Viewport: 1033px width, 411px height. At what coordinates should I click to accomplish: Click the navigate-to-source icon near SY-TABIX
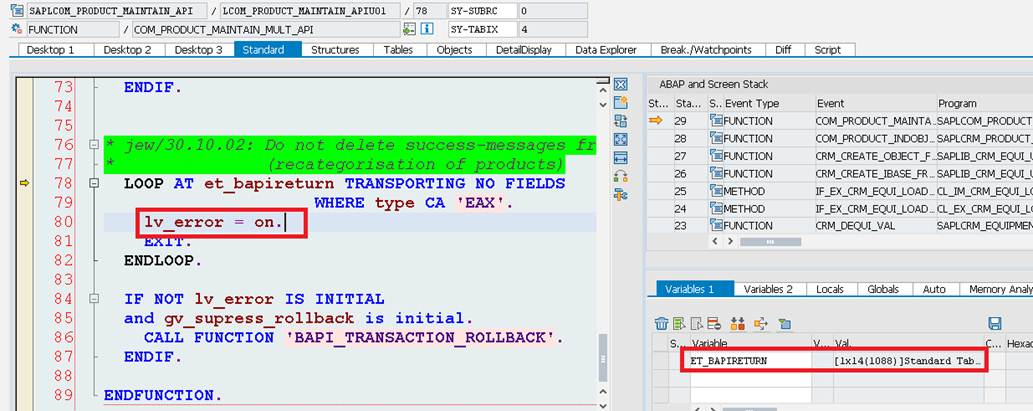[x=410, y=29]
